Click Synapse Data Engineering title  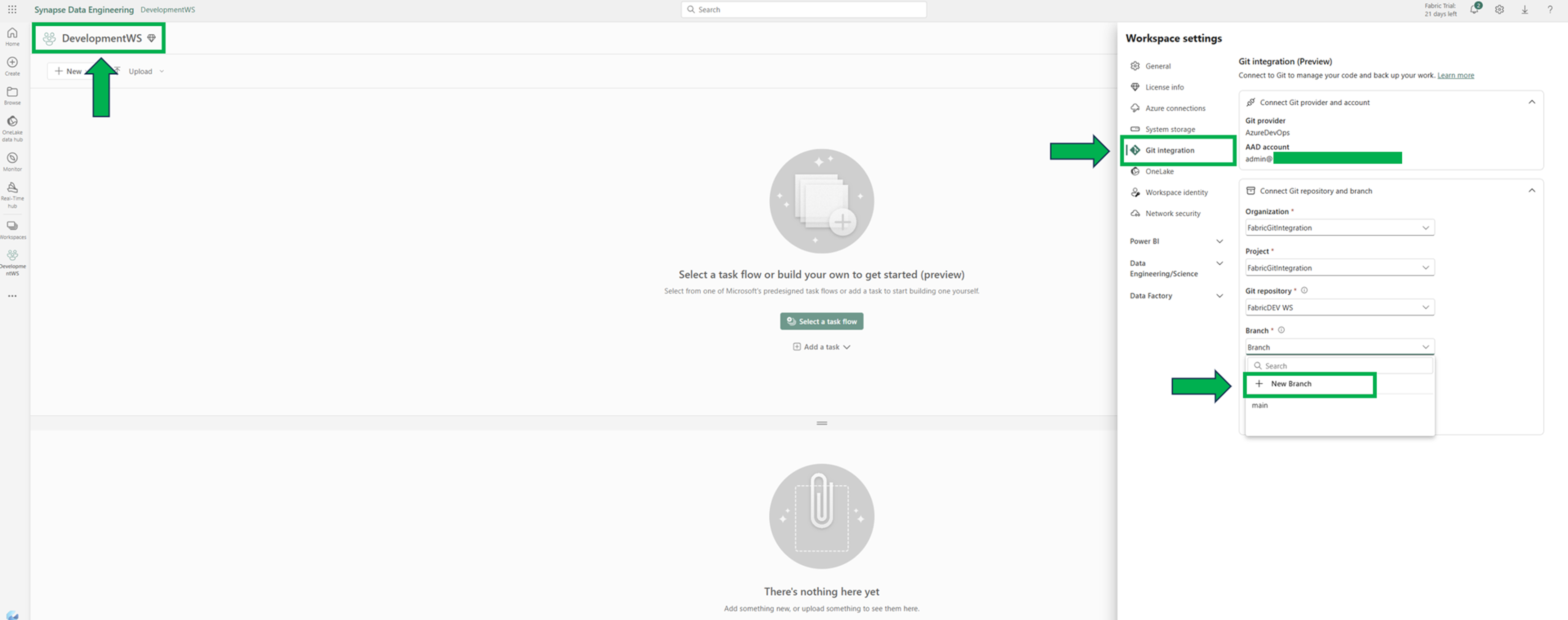(x=84, y=10)
